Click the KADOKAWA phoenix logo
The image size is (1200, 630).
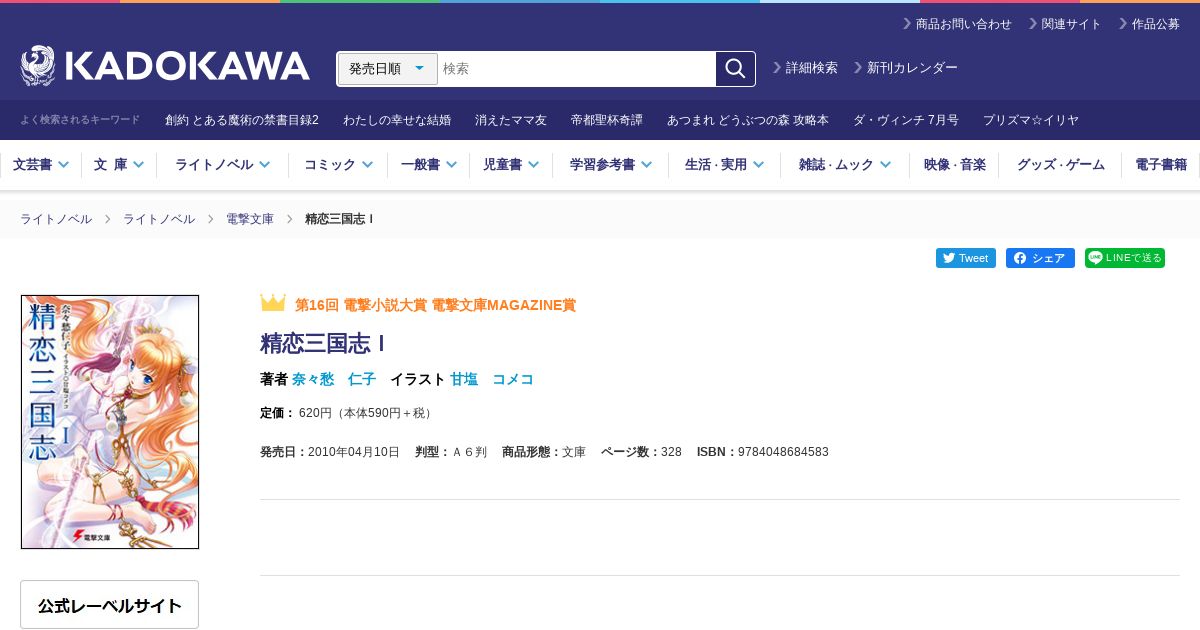165,66
